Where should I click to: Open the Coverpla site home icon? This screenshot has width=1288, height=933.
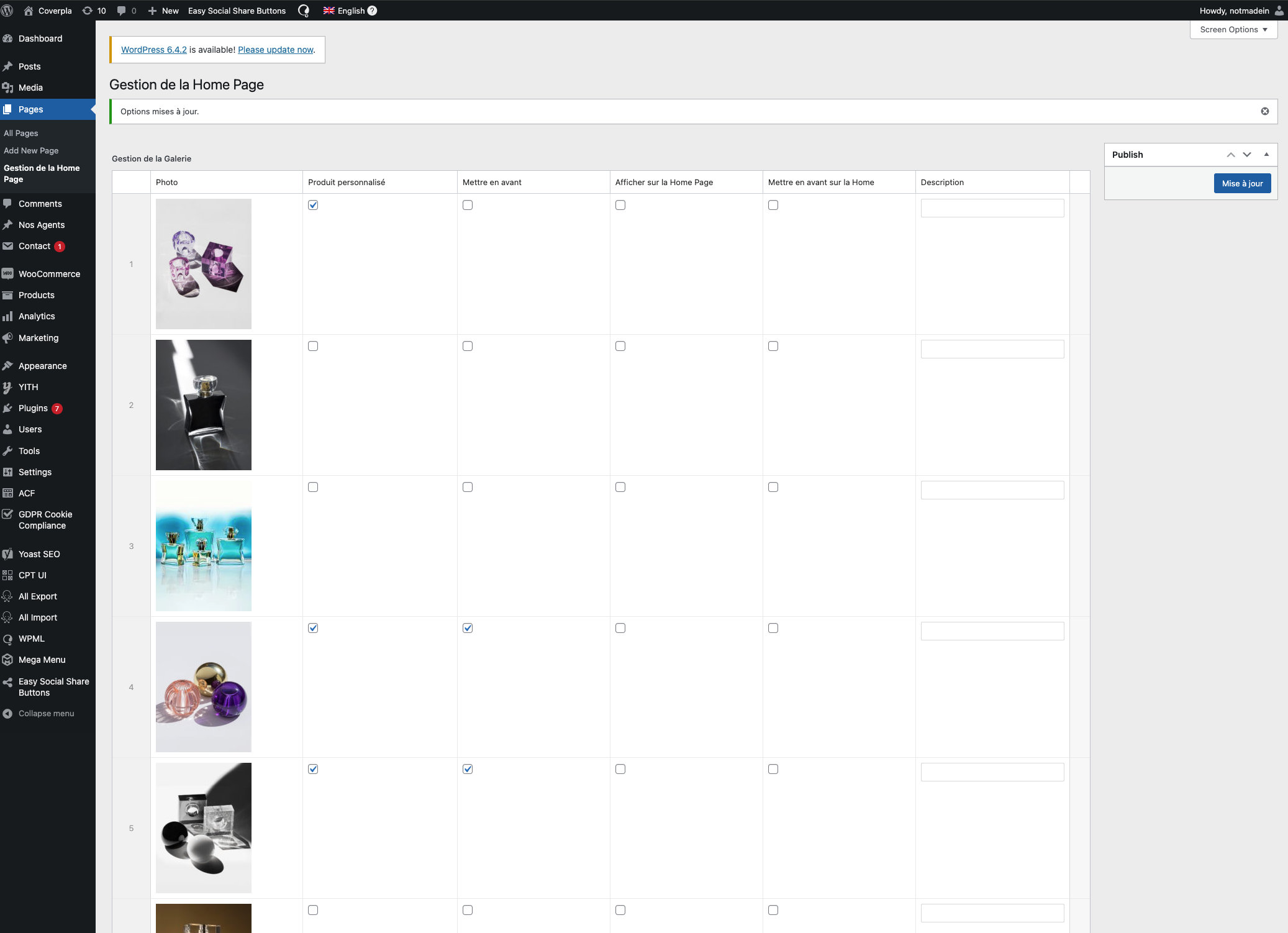29,11
